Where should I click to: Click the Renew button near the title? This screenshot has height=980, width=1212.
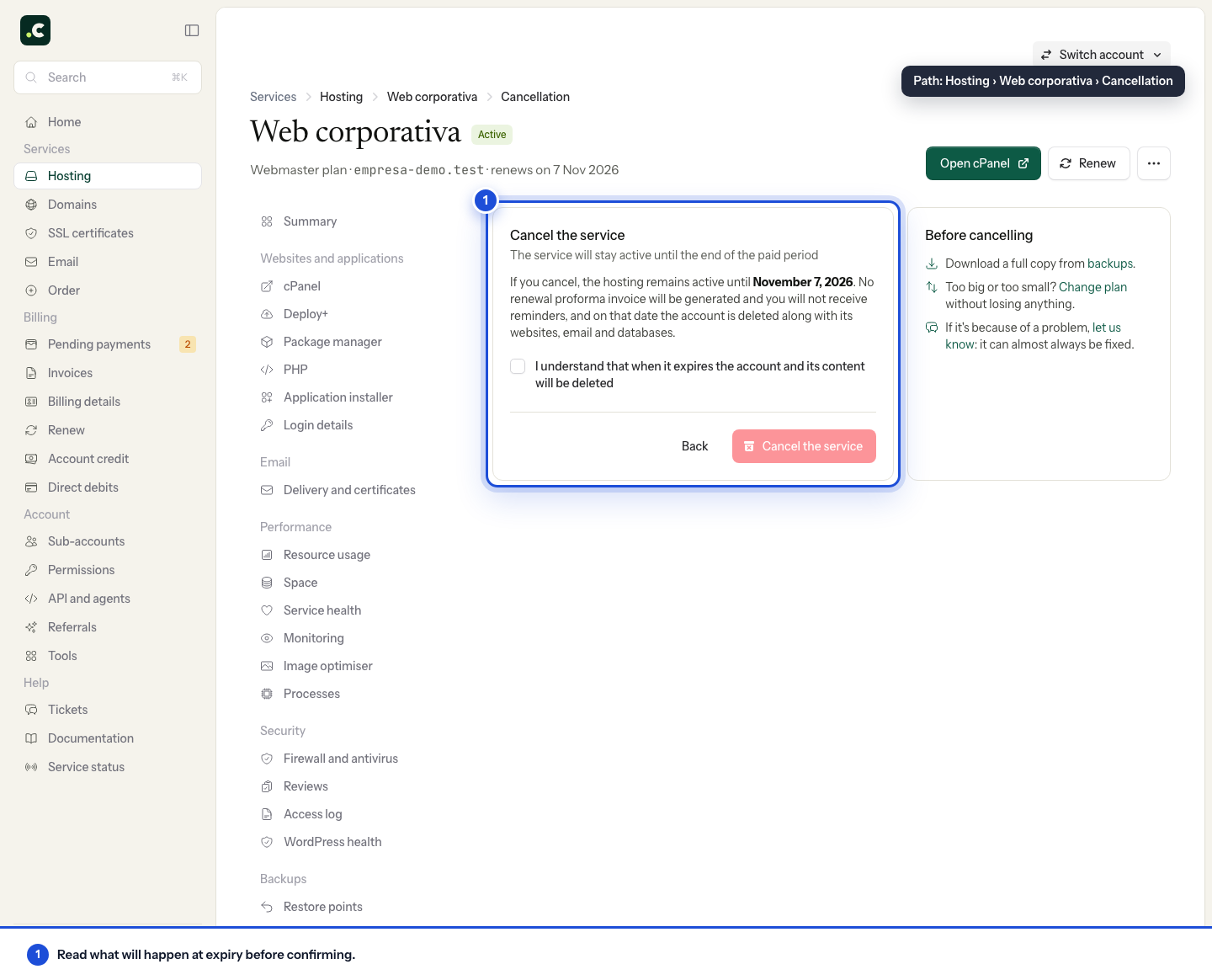pyautogui.click(x=1088, y=163)
